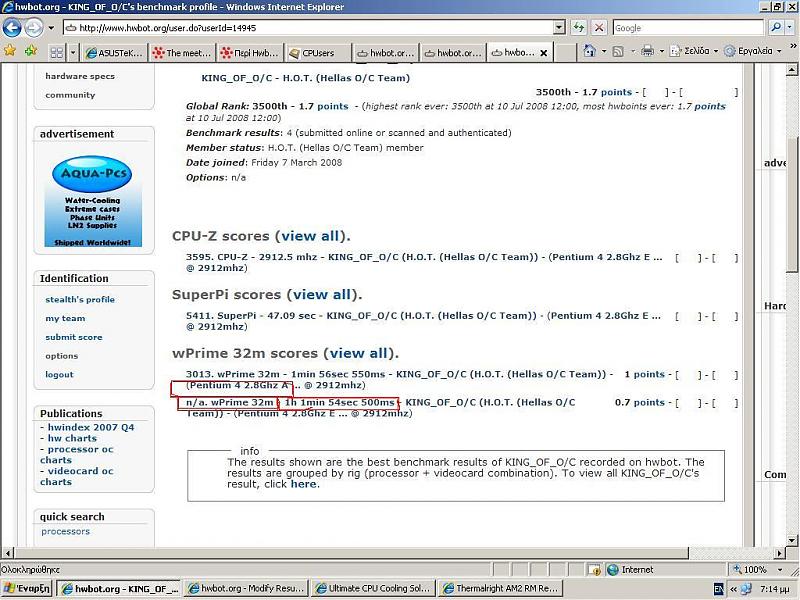Switch to the 'Περί Hwb...' tab
Viewport: 800px width, 600px height.
[249, 53]
